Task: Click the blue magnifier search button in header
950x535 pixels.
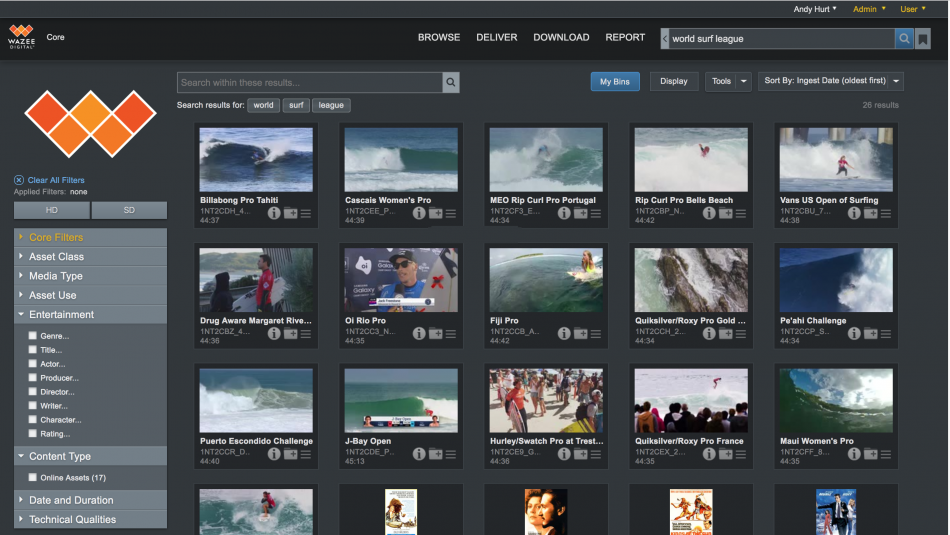Action: (904, 39)
